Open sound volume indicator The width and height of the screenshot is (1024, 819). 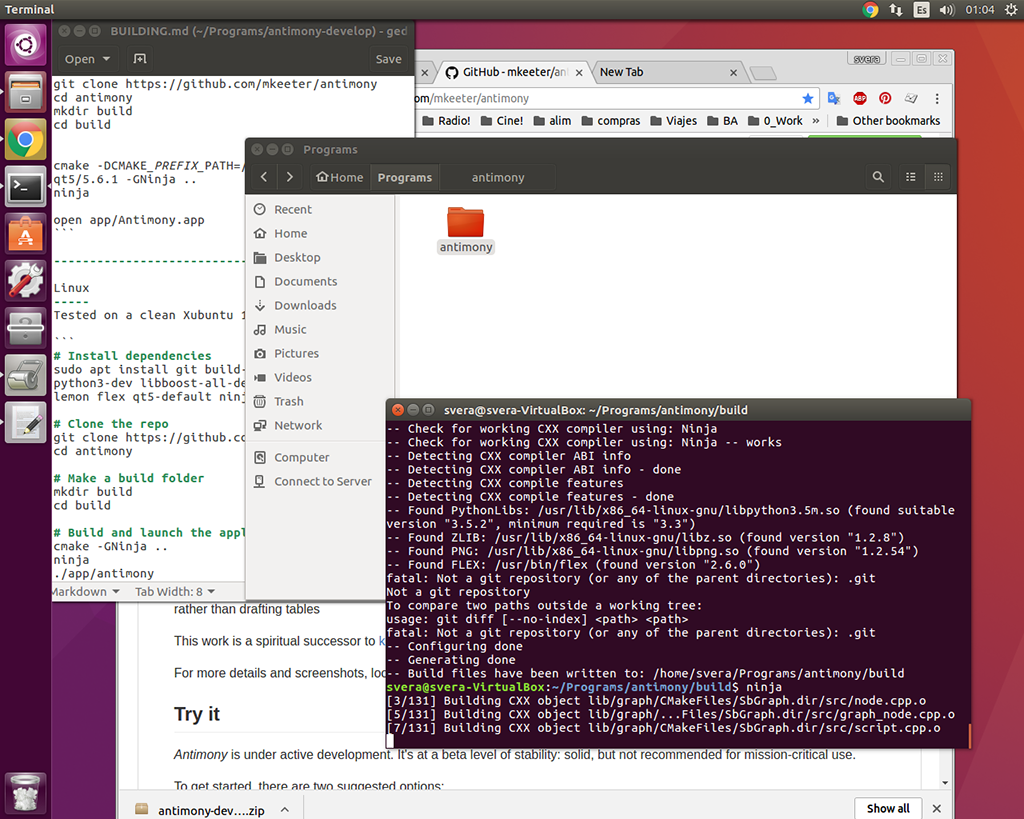(x=946, y=9)
